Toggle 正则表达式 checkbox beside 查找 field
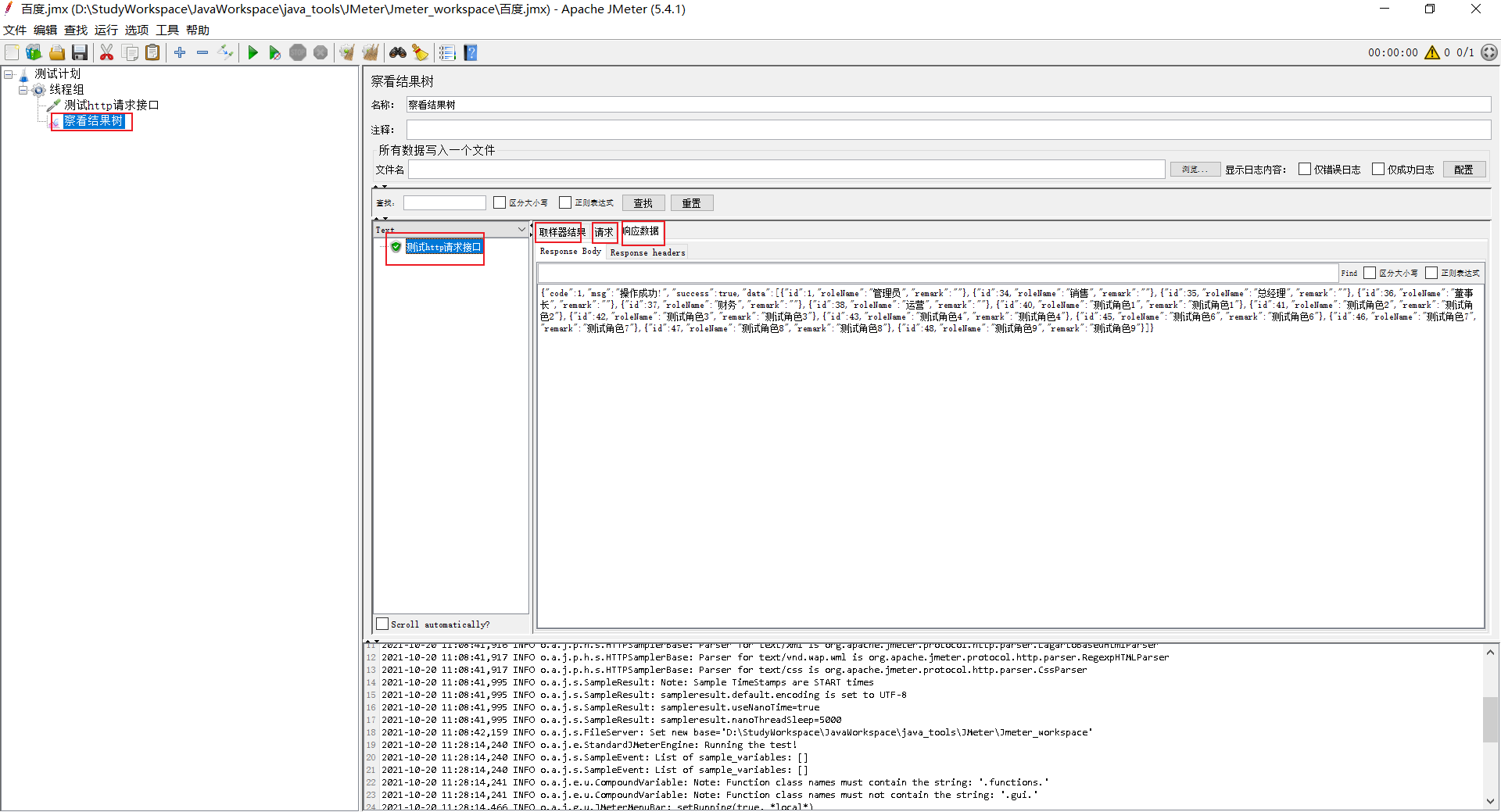Viewport: 1501px width, 812px height. point(565,202)
